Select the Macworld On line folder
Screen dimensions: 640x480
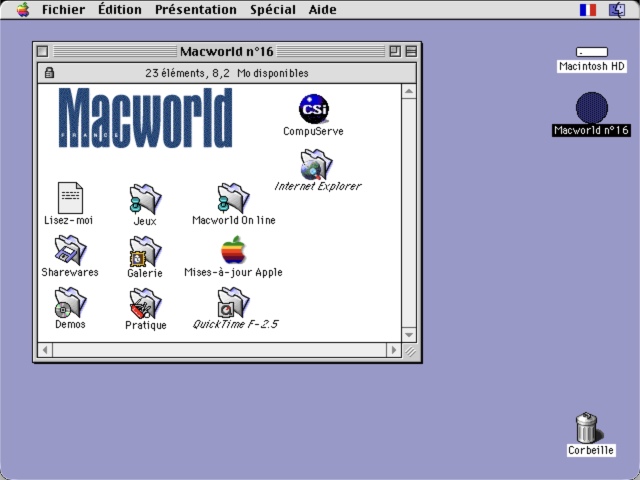click(233, 198)
